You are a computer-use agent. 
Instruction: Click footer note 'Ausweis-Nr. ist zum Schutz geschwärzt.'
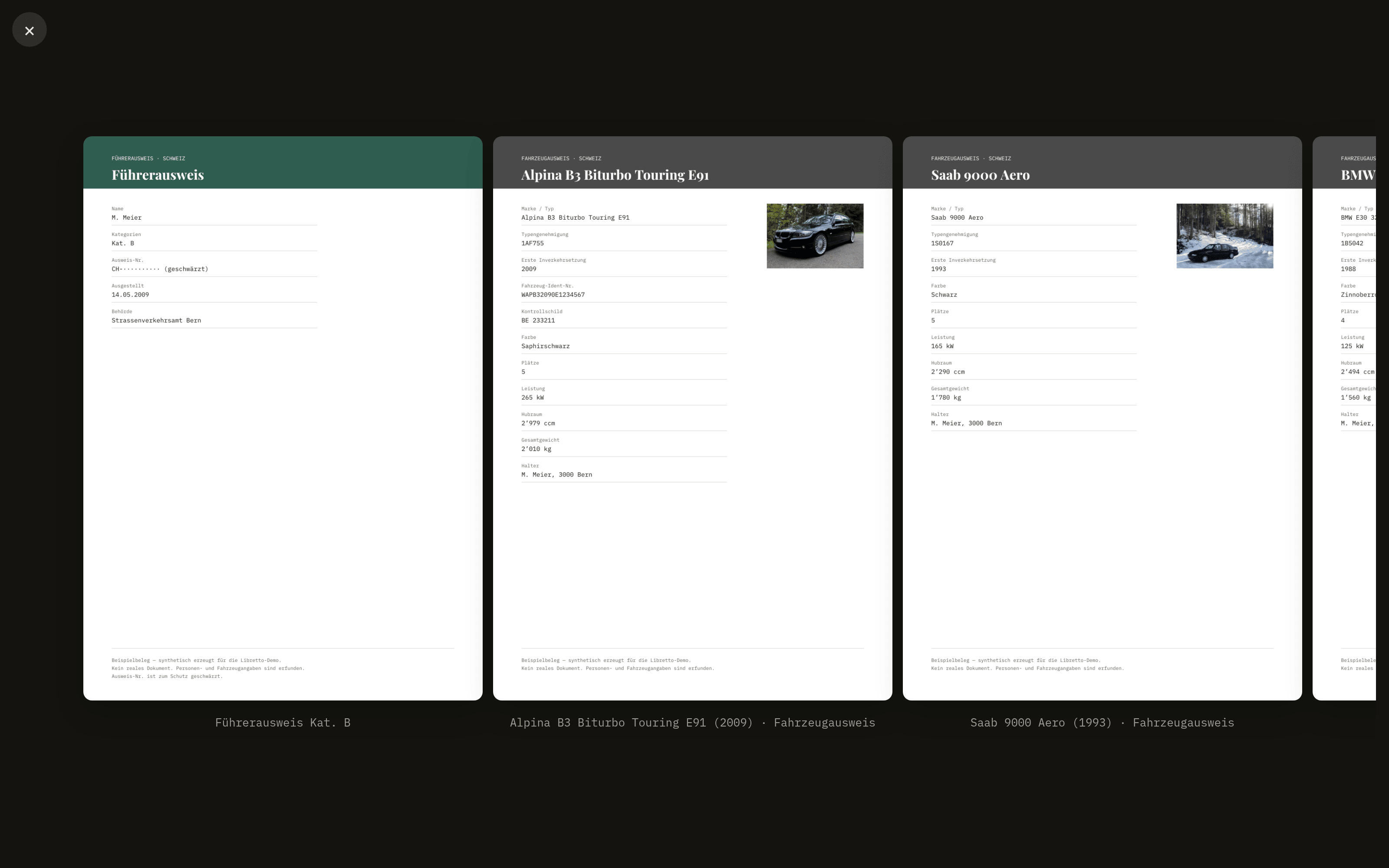167,676
